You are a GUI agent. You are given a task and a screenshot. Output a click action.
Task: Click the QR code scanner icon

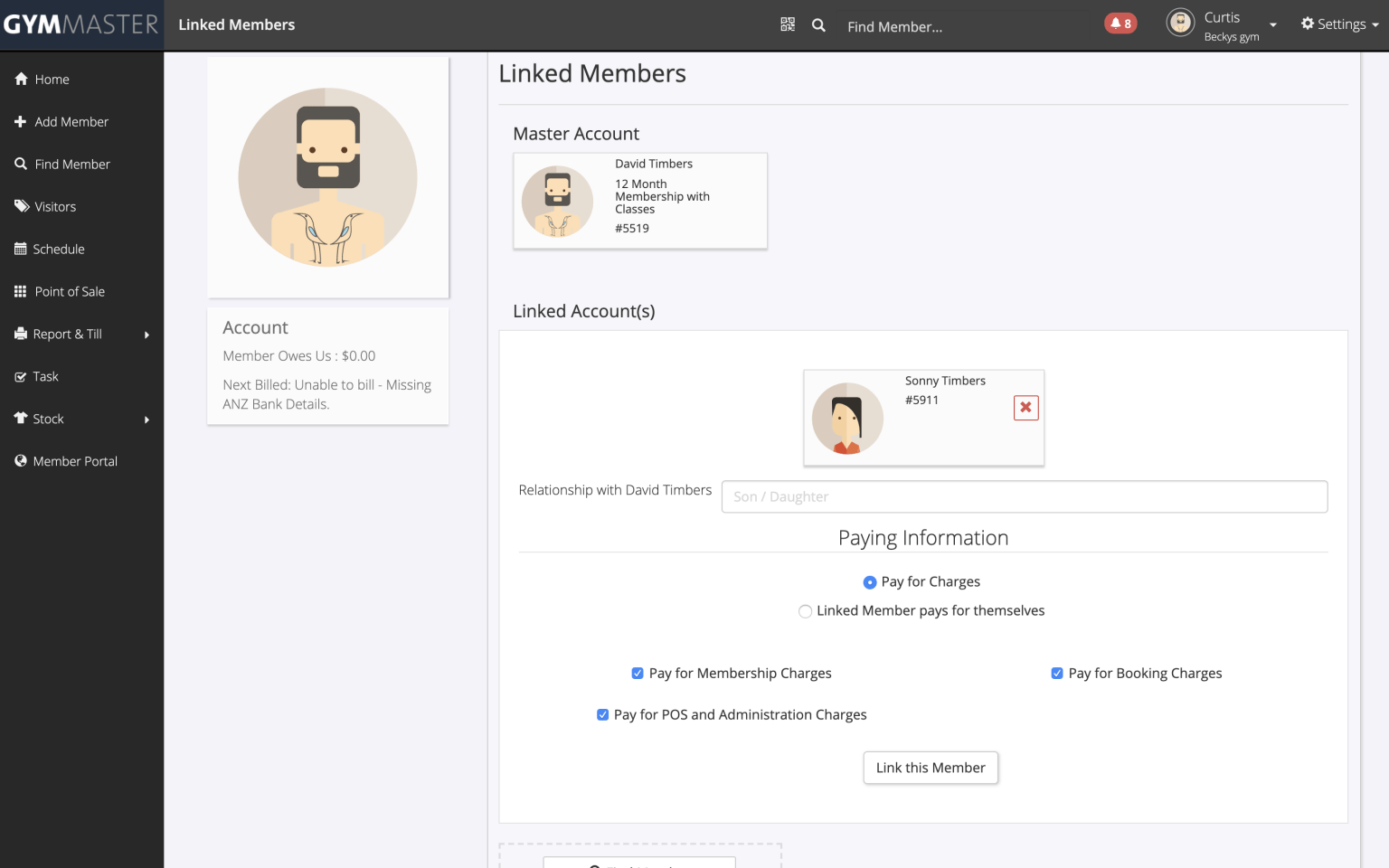pyautogui.click(x=788, y=24)
